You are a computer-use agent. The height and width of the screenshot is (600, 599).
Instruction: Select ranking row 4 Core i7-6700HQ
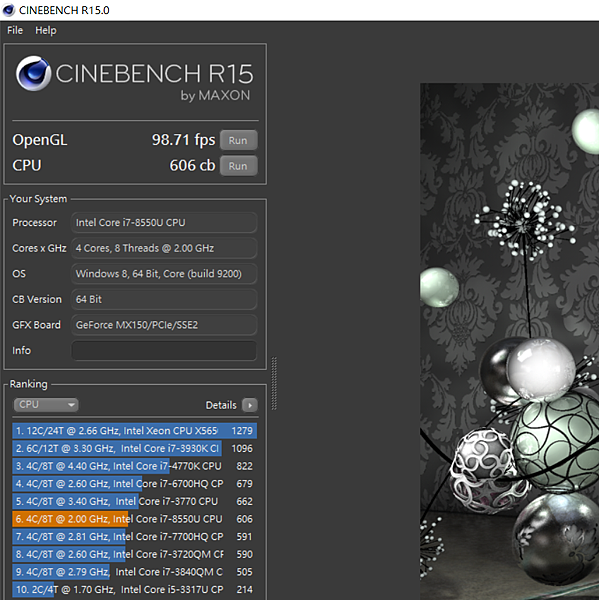(x=134, y=483)
